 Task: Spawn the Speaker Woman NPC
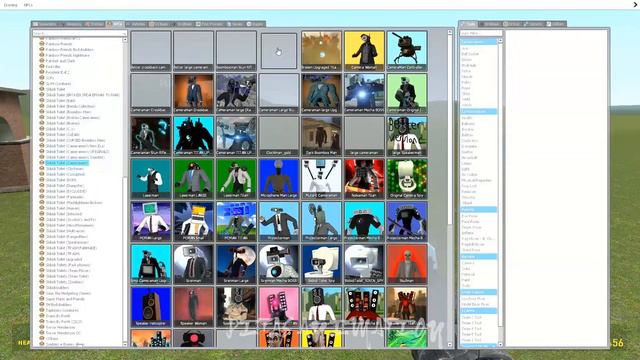click(x=193, y=307)
